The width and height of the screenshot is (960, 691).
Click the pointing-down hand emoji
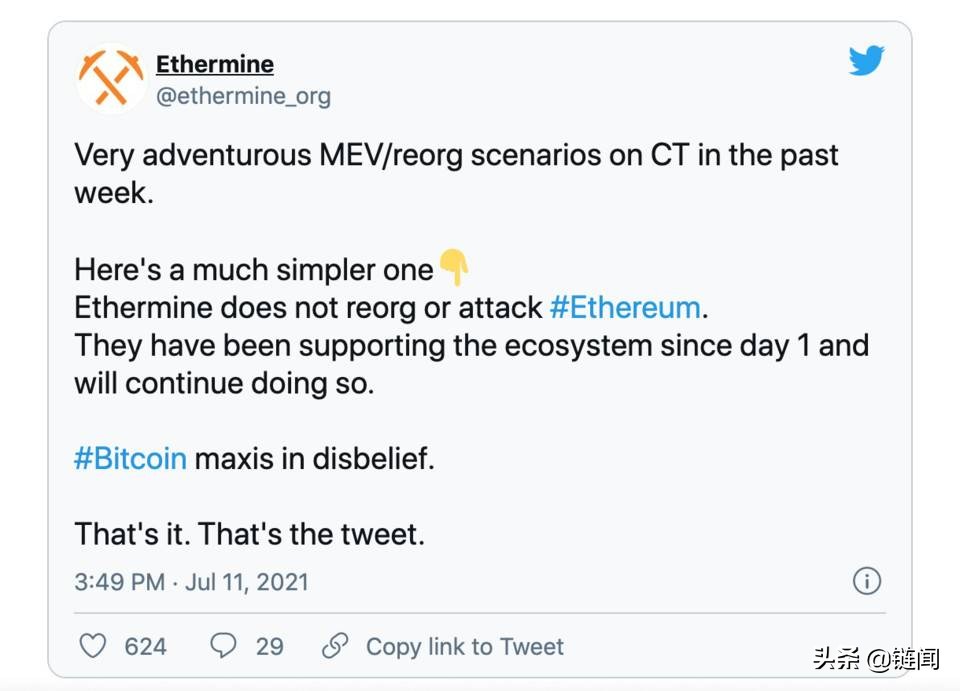click(x=454, y=269)
